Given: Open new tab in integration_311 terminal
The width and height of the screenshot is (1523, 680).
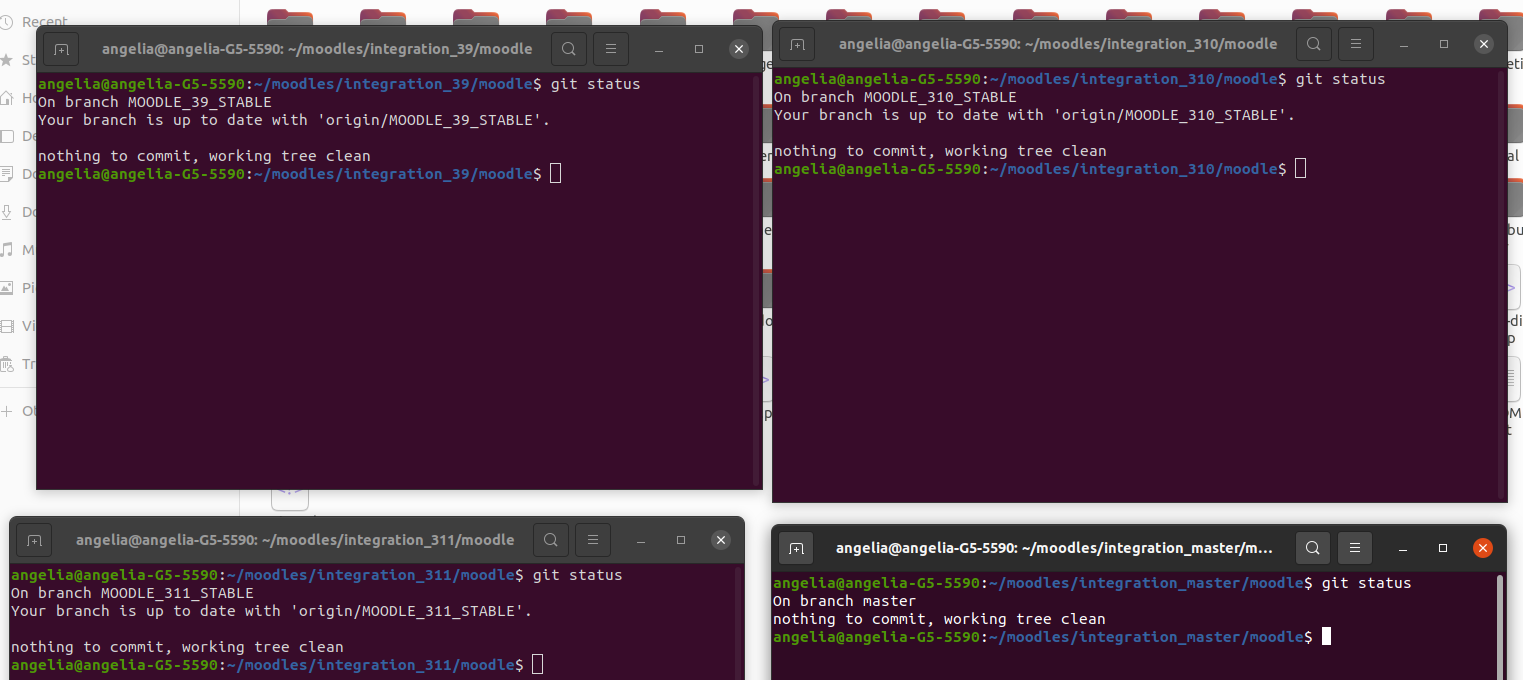Looking at the screenshot, I should tap(34, 540).
